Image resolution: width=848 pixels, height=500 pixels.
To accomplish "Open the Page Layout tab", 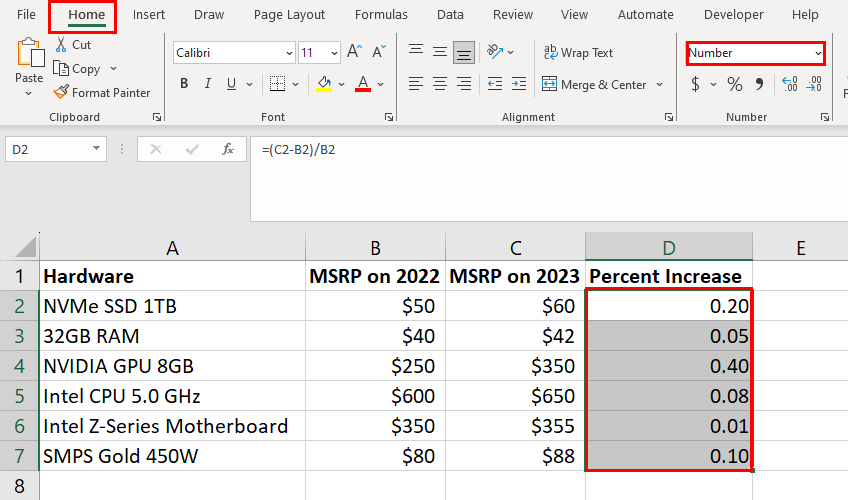I will (289, 15).
